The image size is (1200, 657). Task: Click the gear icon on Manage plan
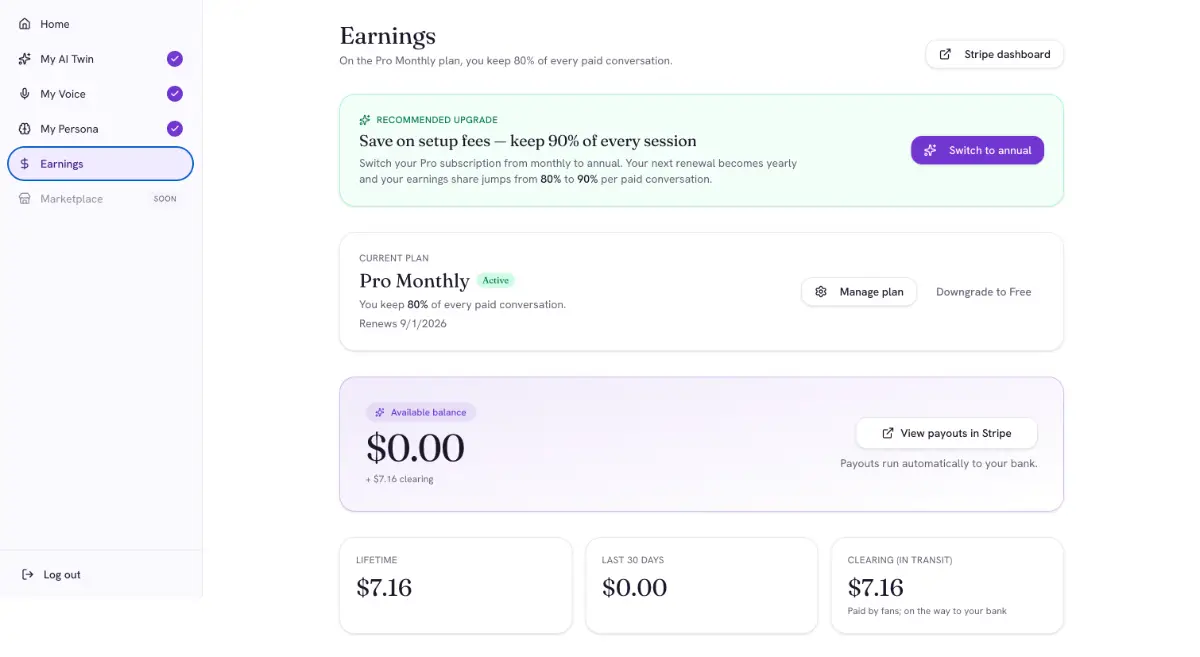821,292
